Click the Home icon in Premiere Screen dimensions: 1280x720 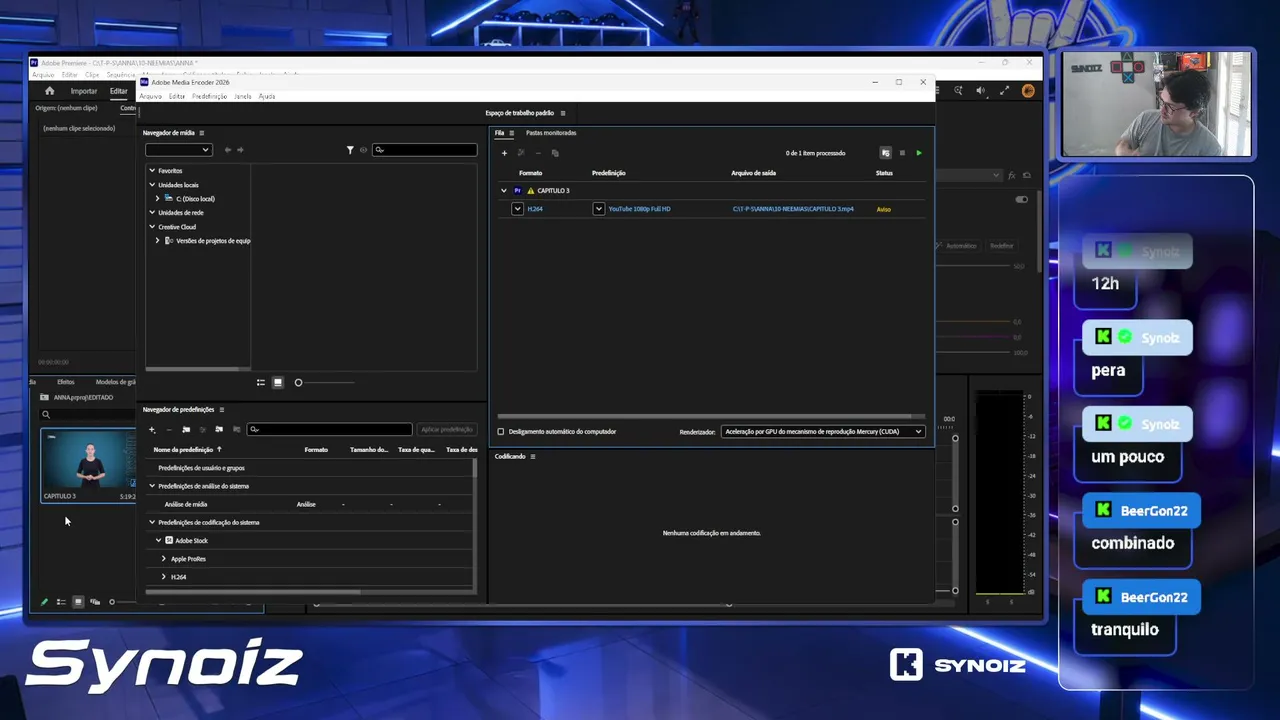50,91
